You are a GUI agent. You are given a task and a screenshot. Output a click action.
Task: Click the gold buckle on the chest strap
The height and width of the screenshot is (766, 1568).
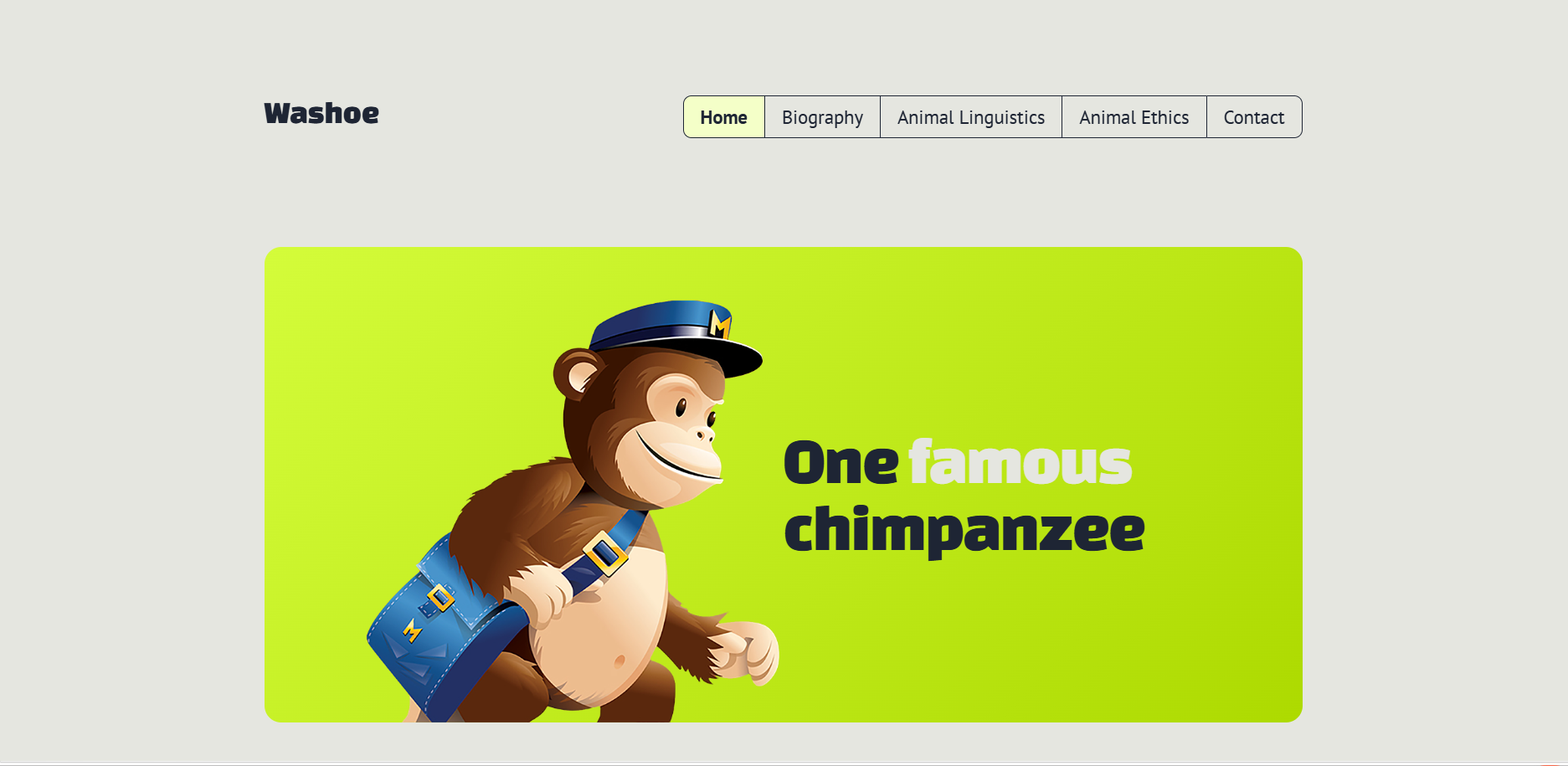[605, 553]
